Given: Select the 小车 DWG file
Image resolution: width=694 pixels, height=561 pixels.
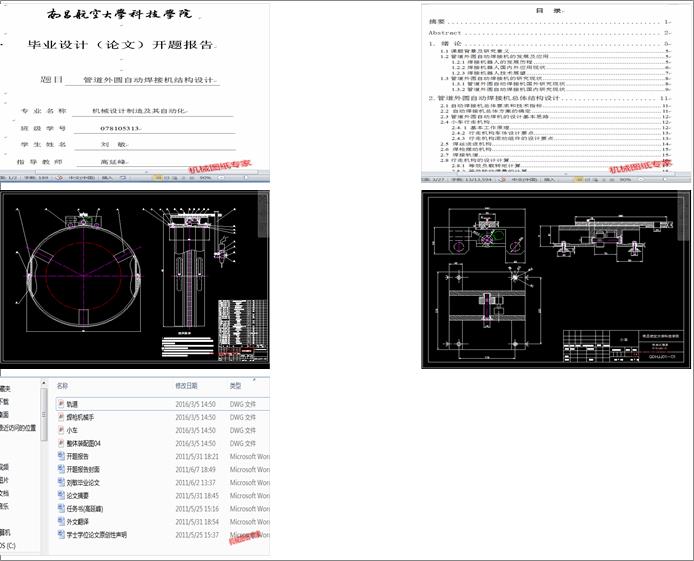Looking at the screenshot, I should 72,429.
